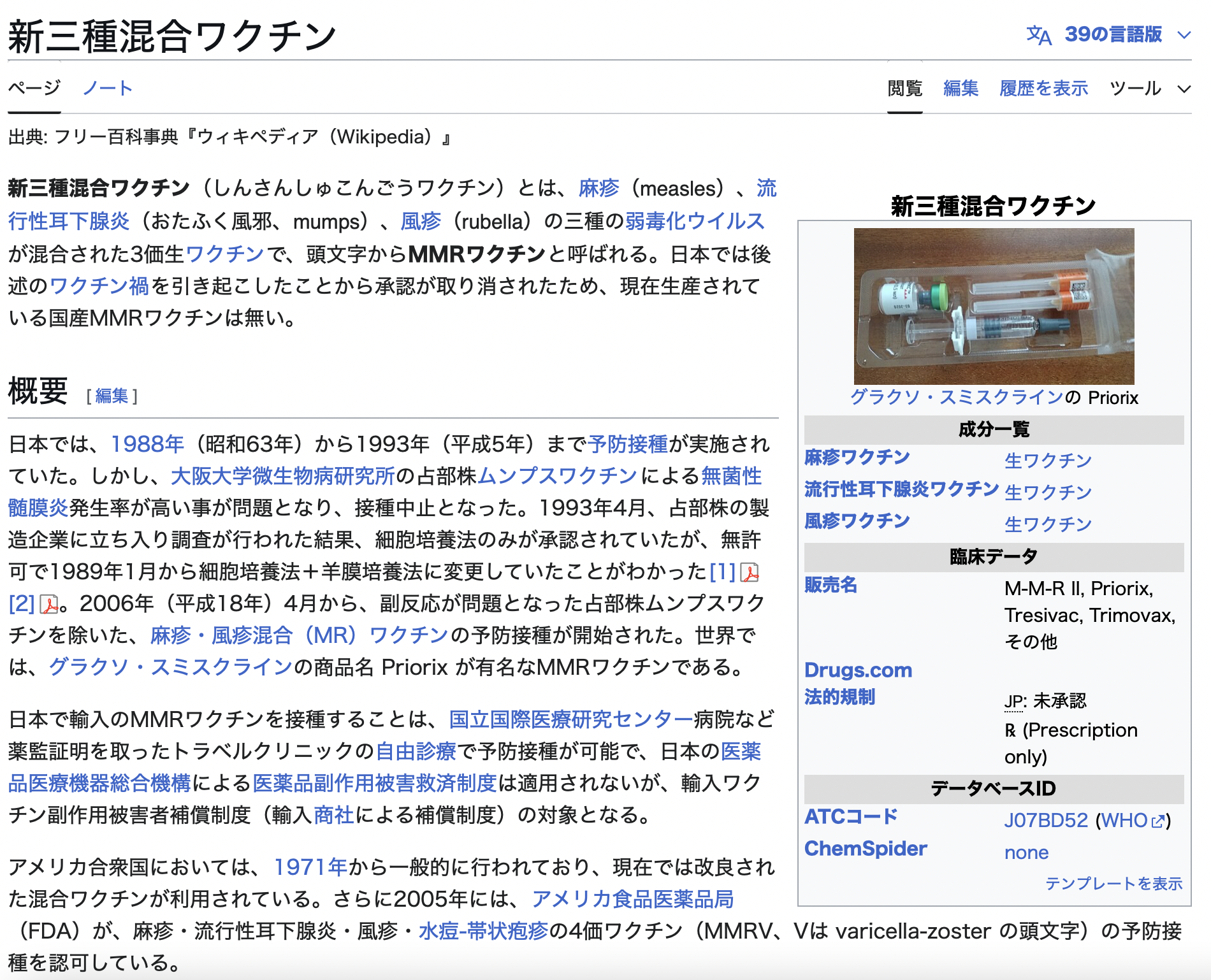The width and height of the screenshot is (1211, 980).
Task: Select the 閲覧 tab
Action: coord(904,88)
